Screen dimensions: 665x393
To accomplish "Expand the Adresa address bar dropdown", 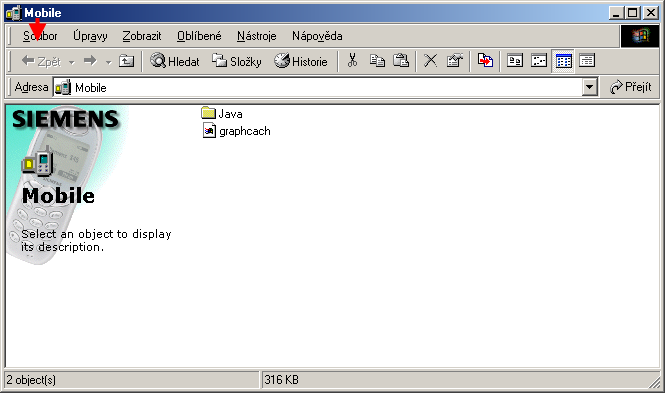I will click(589, 87).
